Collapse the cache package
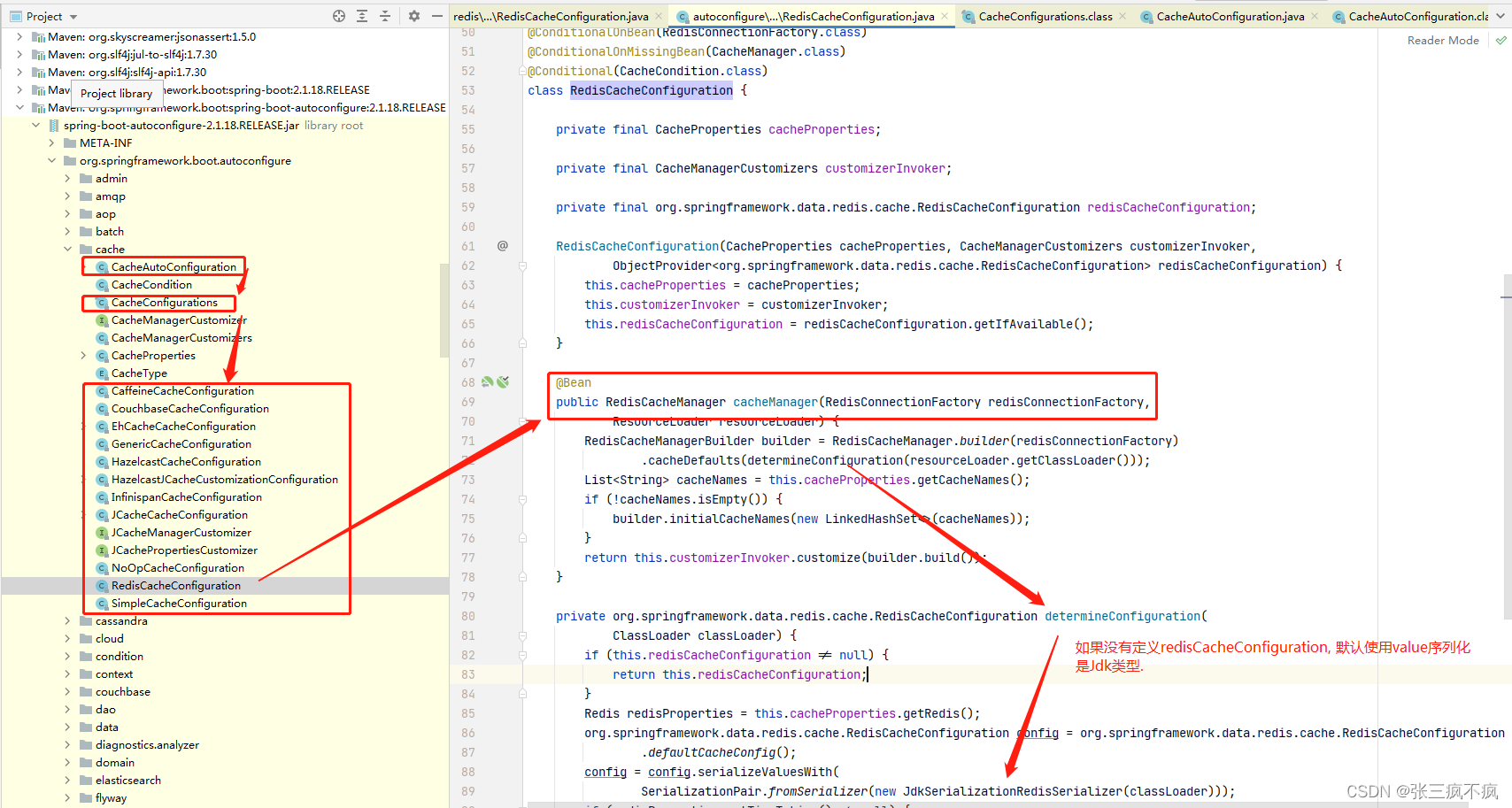The width and height of the screenshot is (1512, 808). (67, 250)
